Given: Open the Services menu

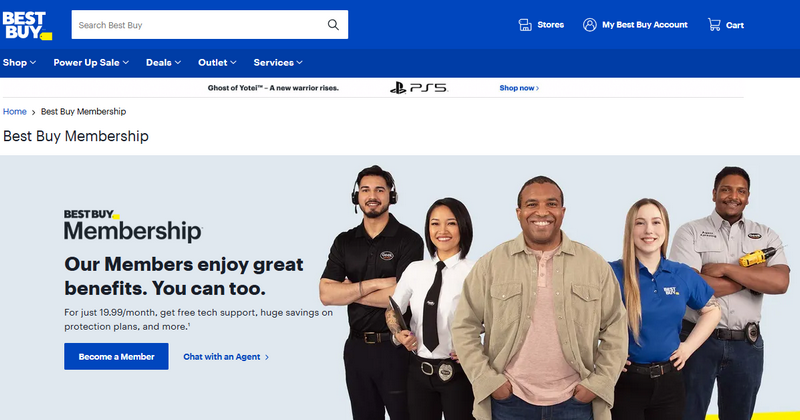Looking at the screenshot, I should tap(278, 62).
